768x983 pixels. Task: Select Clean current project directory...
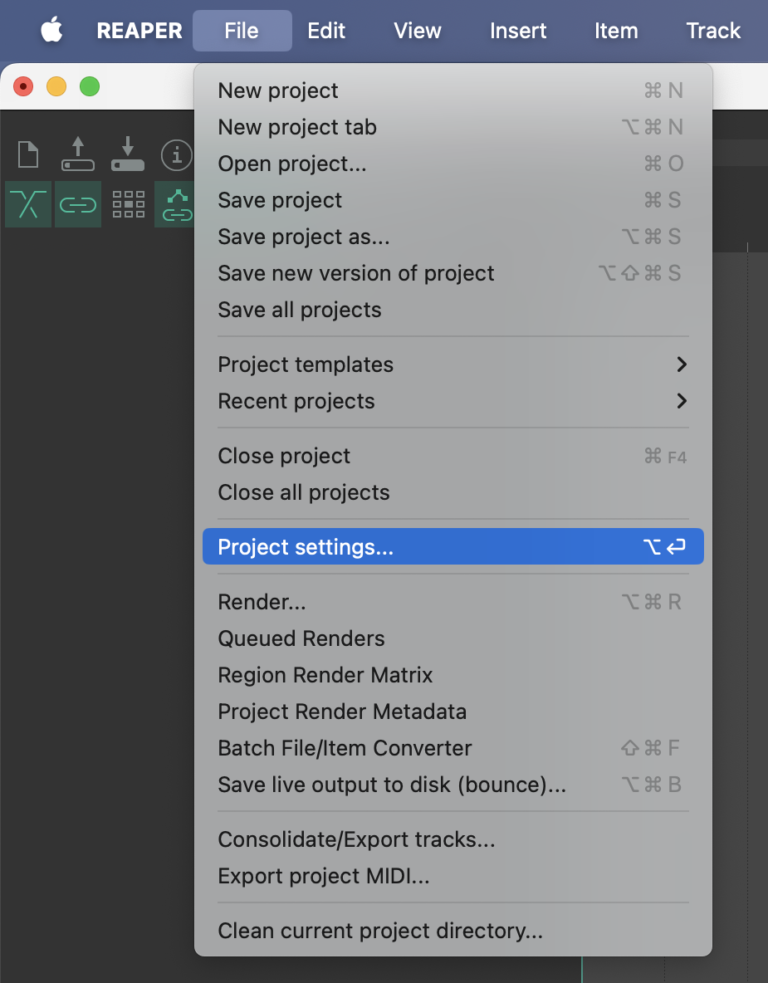380,931
